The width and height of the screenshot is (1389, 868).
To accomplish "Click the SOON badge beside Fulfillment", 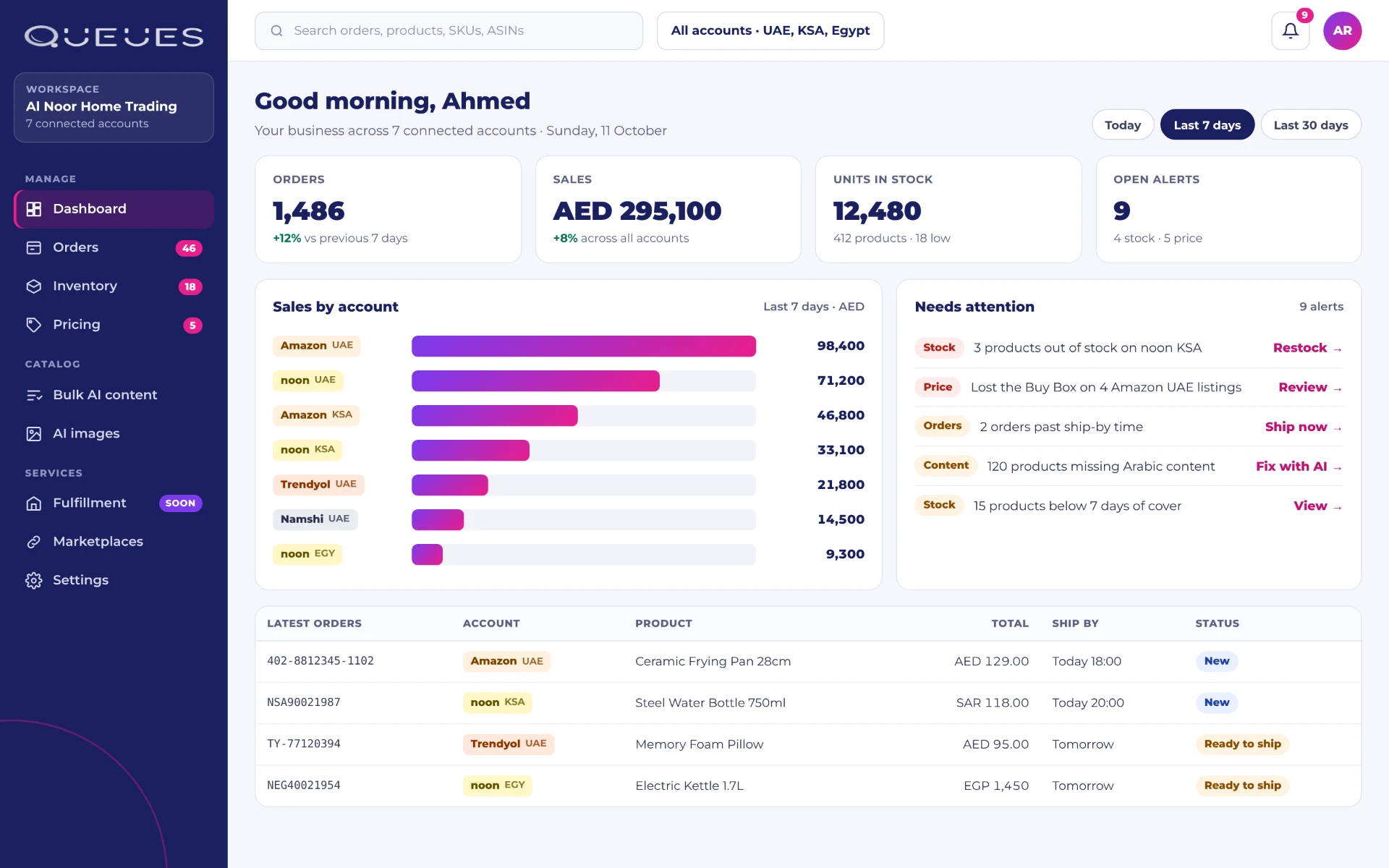I will click(x=180, y=503).
